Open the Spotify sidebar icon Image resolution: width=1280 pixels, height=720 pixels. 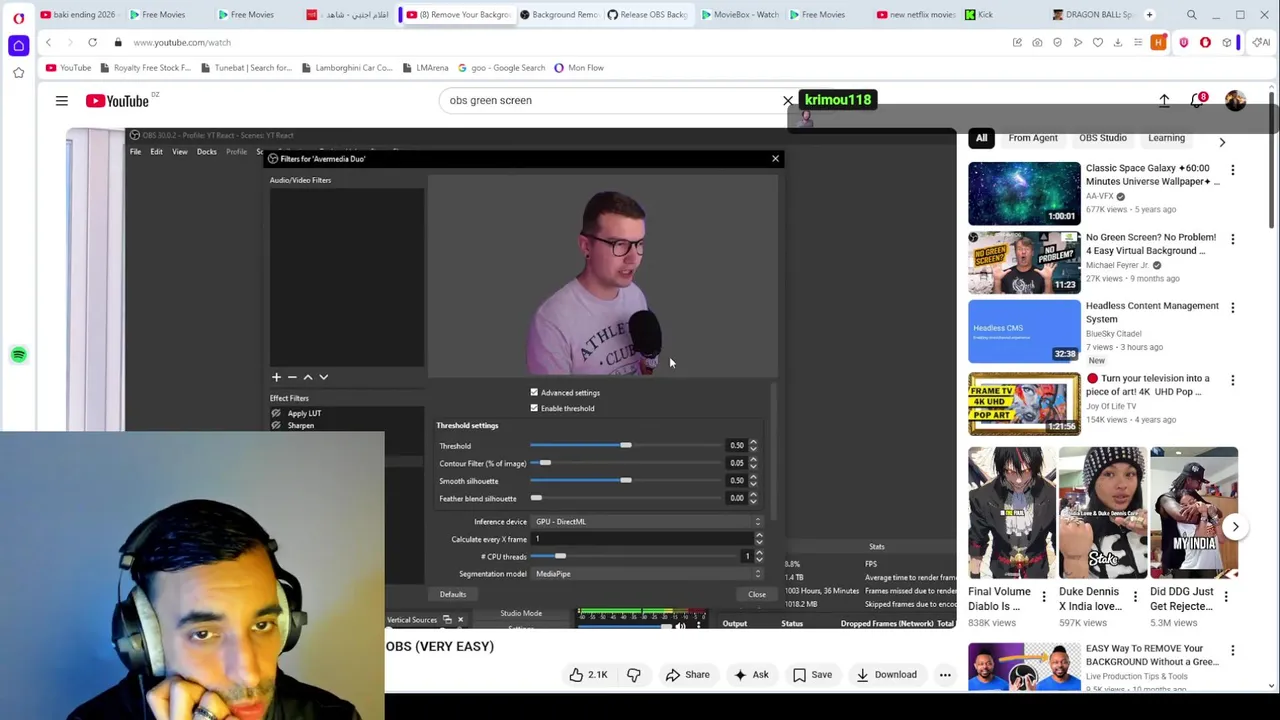coord(18,355)
